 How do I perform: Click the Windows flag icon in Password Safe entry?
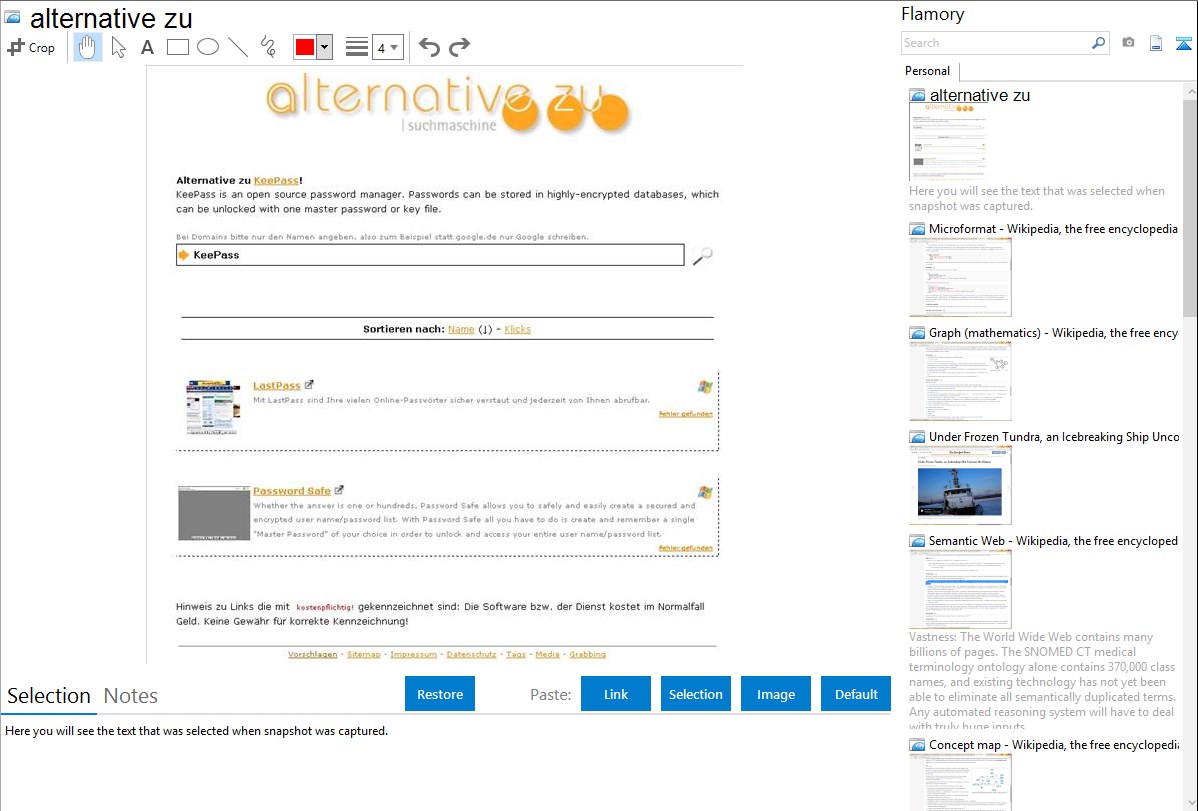pos(705,492)
